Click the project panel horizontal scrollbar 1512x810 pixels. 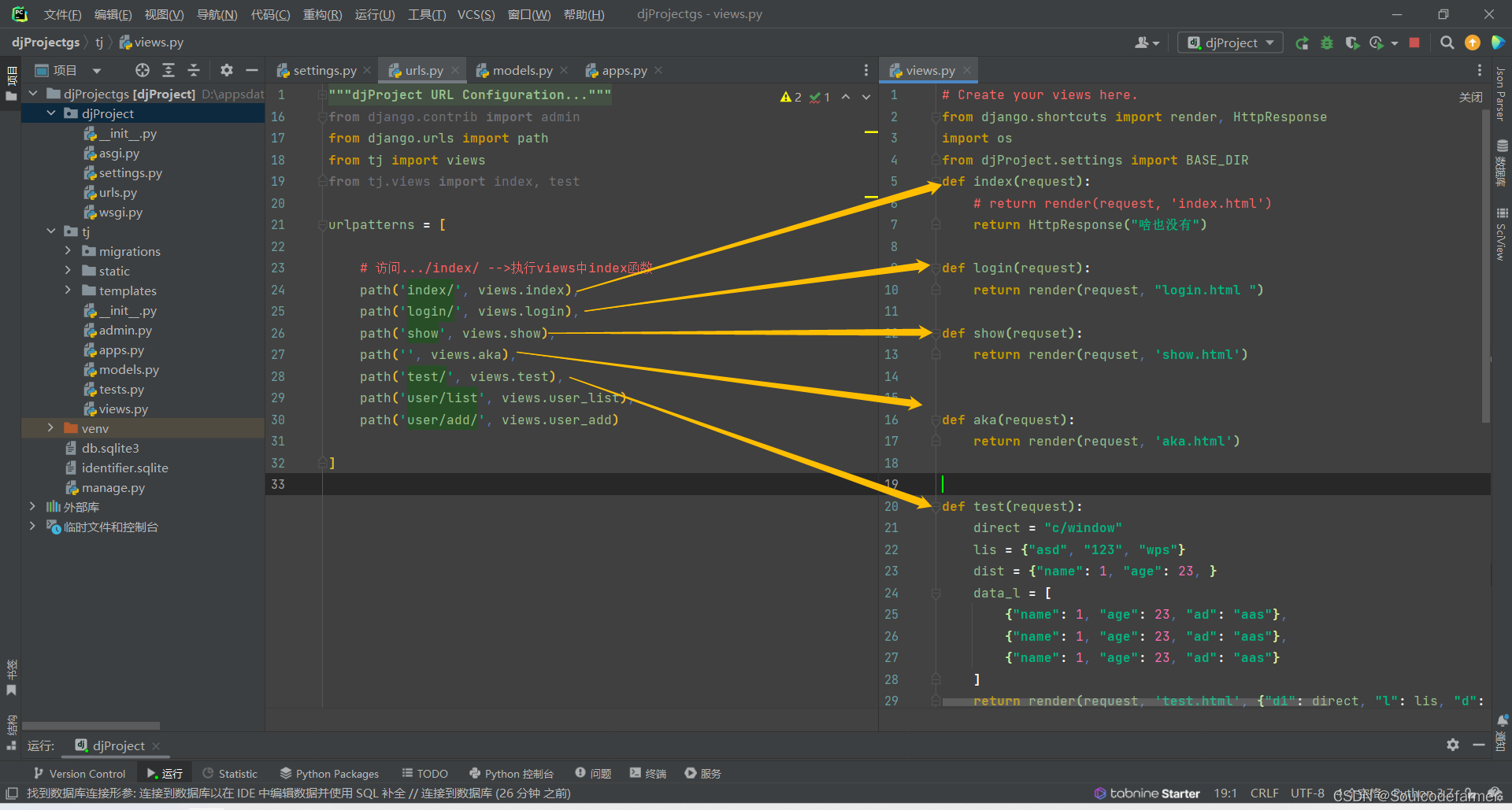[x=91, y=725]
